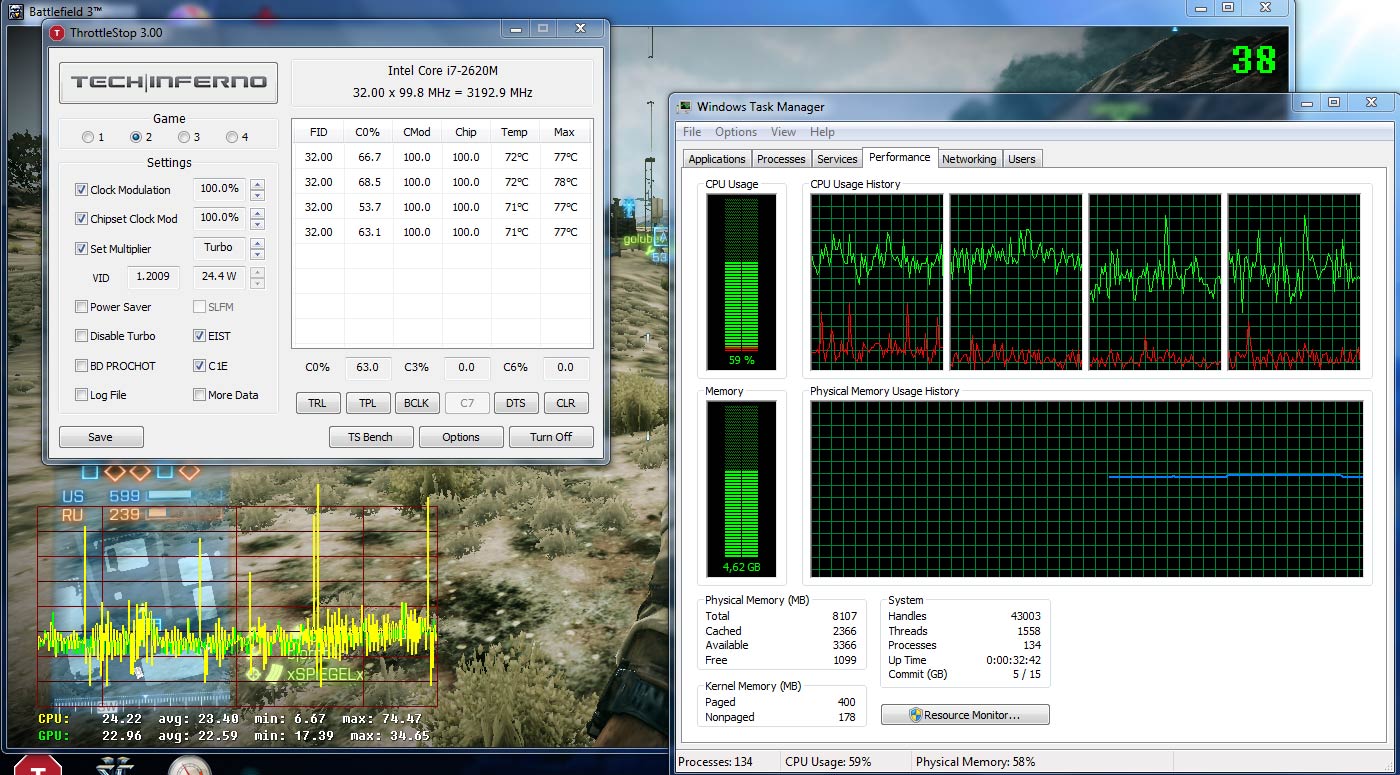This screenshot has height=775, width=1400.
Task: Launch TS Bench
Action: (370, 437)
